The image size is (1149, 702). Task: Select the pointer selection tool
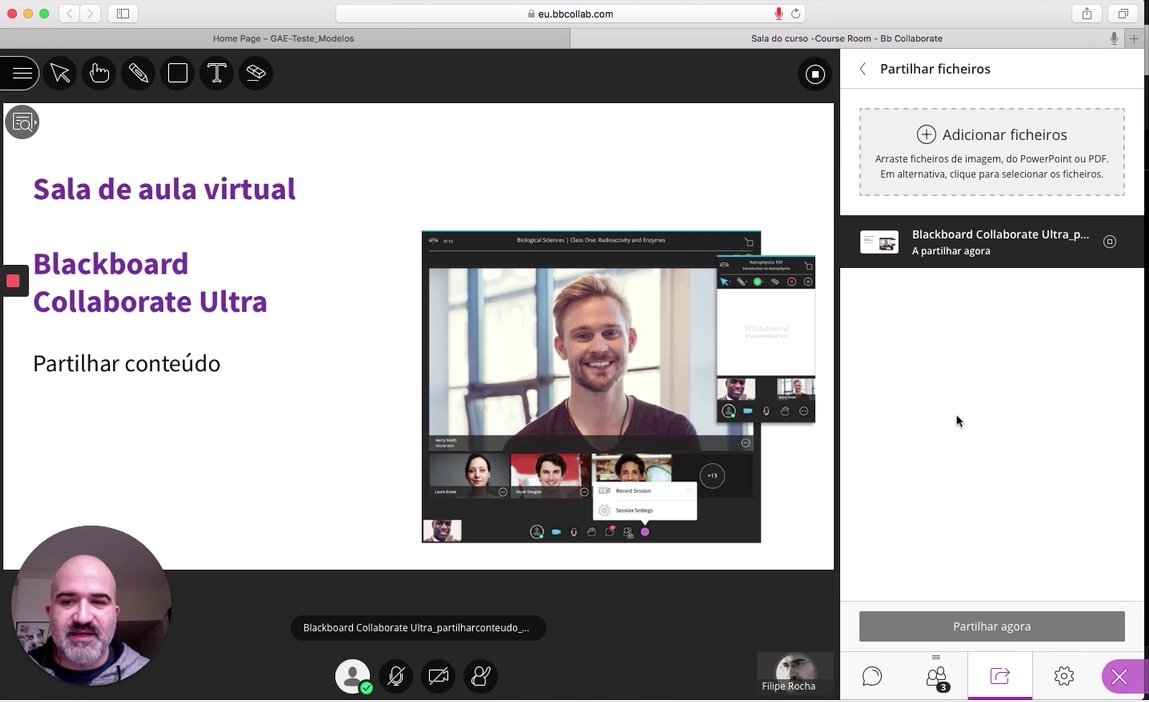(x=60, y=73)
